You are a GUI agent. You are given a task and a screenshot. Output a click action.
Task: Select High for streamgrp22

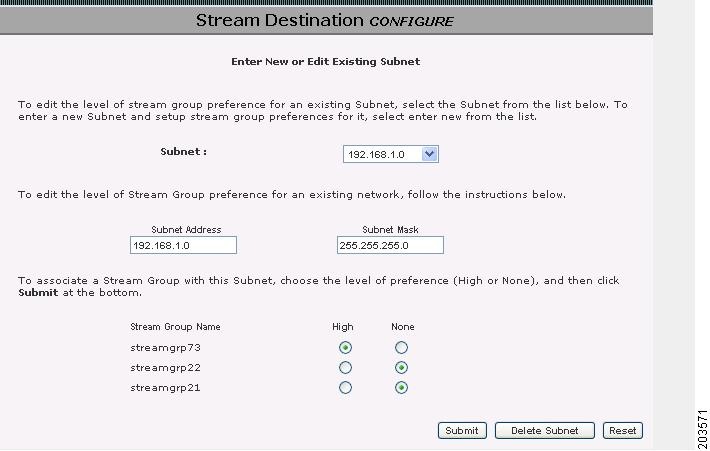tap(345, 367)
